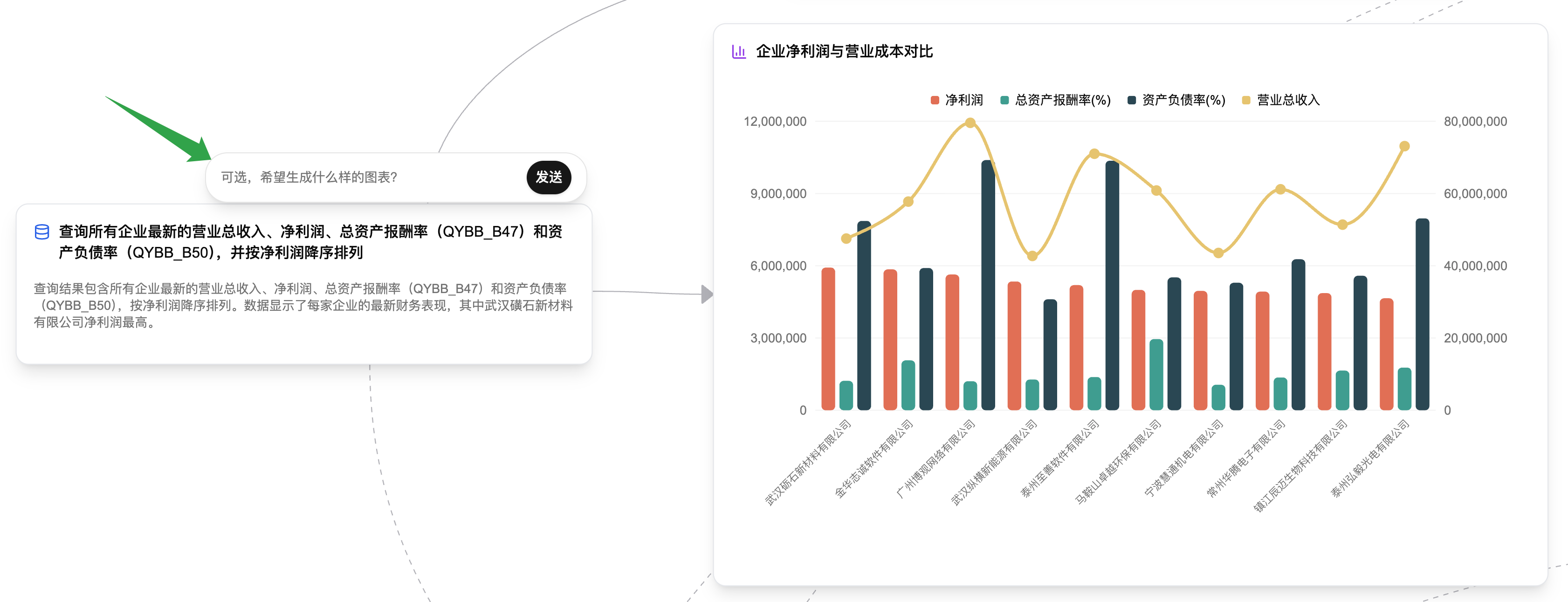The width and height of the screenshot is (1568, 602).
Task: Click the database icon on query card
Action: pos(42,232)
